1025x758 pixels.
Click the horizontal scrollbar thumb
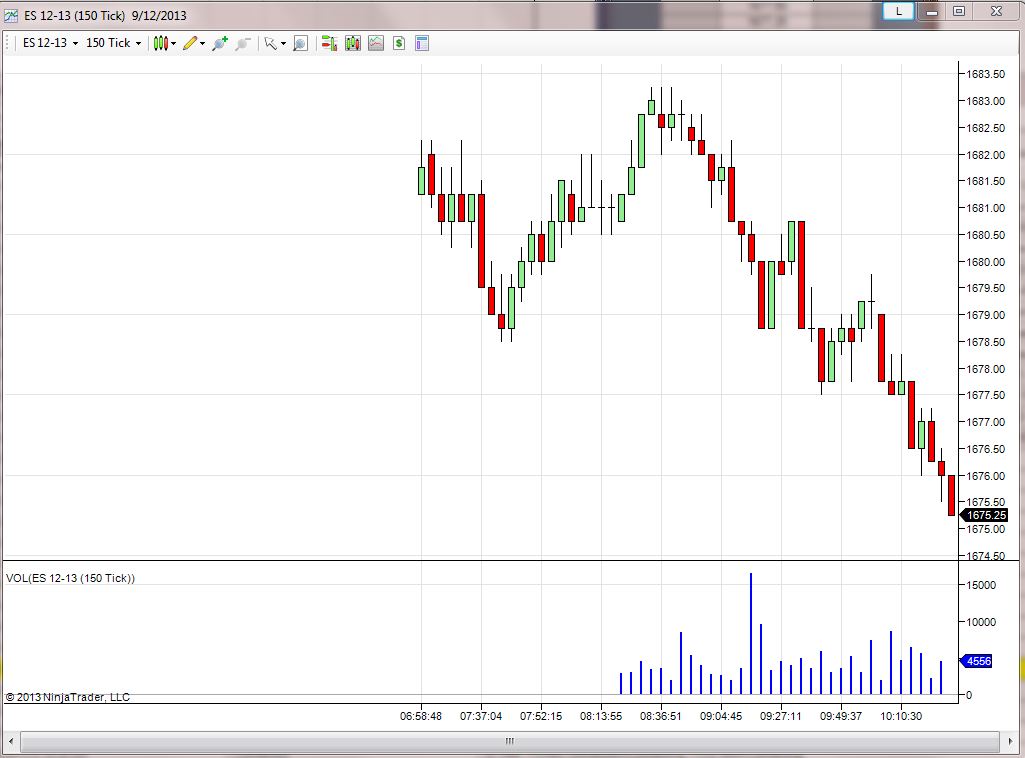[510, 741]
